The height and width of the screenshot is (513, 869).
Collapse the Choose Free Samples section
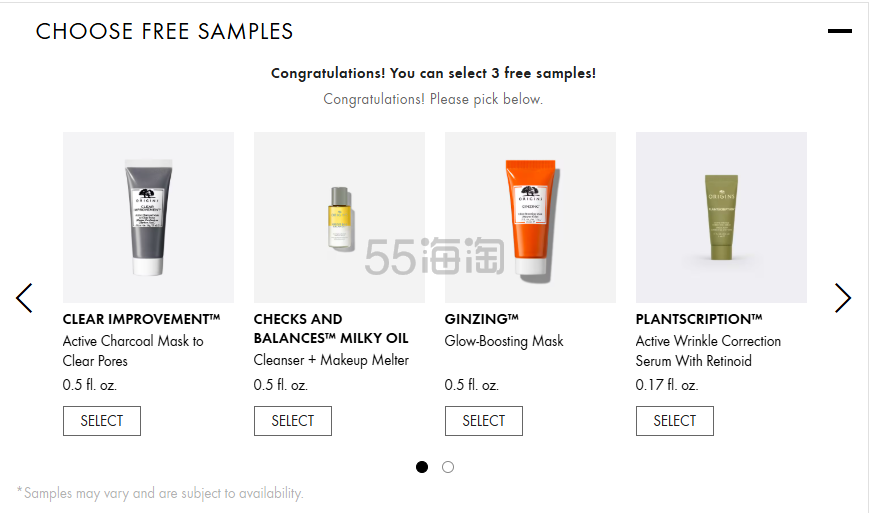tap(839, 32)
